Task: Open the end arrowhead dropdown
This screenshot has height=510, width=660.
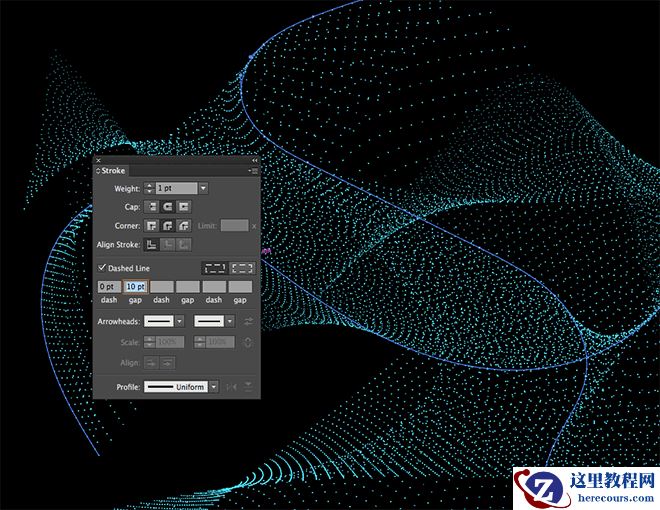Action: [x=230, y=321]
